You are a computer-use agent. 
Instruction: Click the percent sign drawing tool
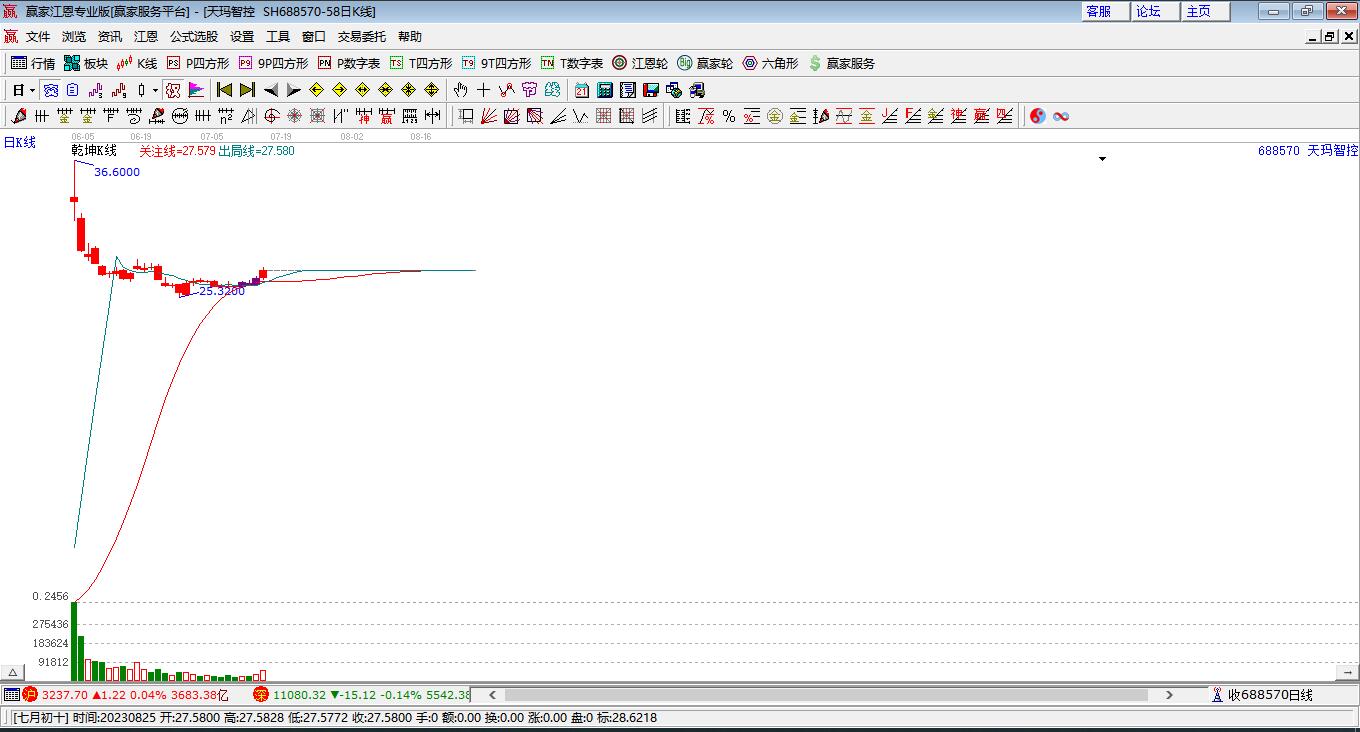pyautogui.click(x=729, y=116)
